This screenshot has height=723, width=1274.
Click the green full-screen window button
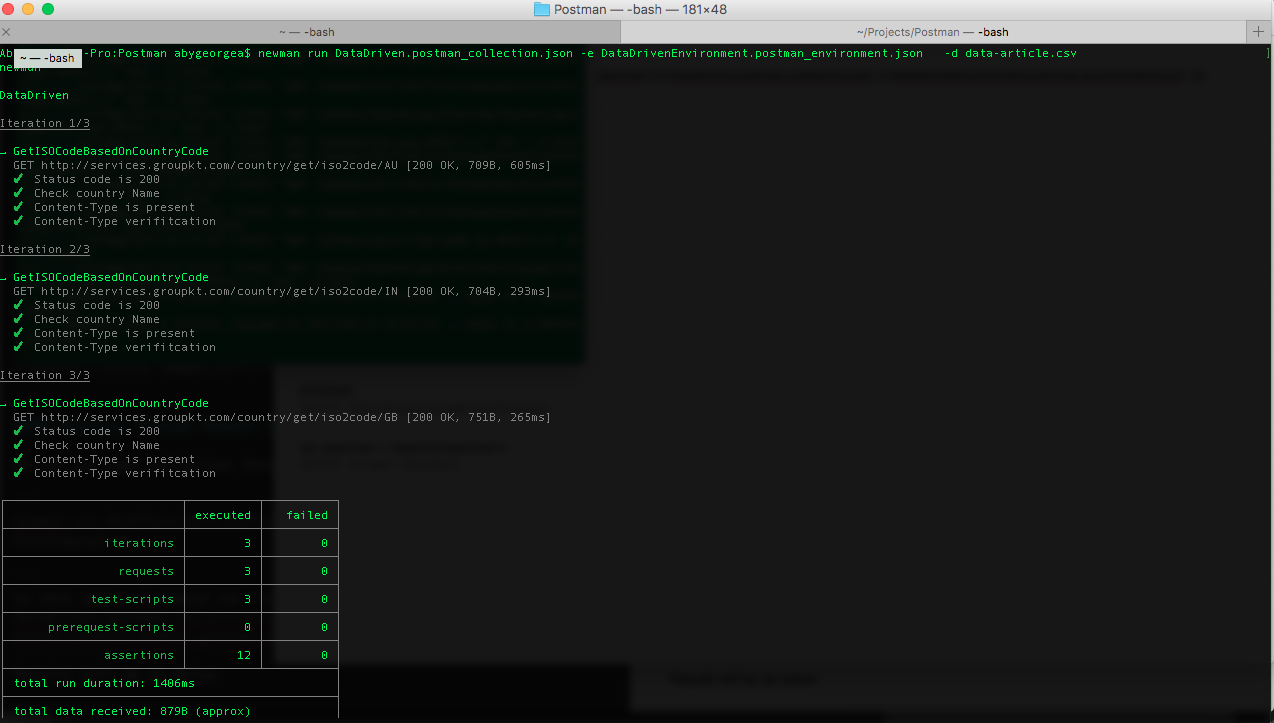click(48, 9)
